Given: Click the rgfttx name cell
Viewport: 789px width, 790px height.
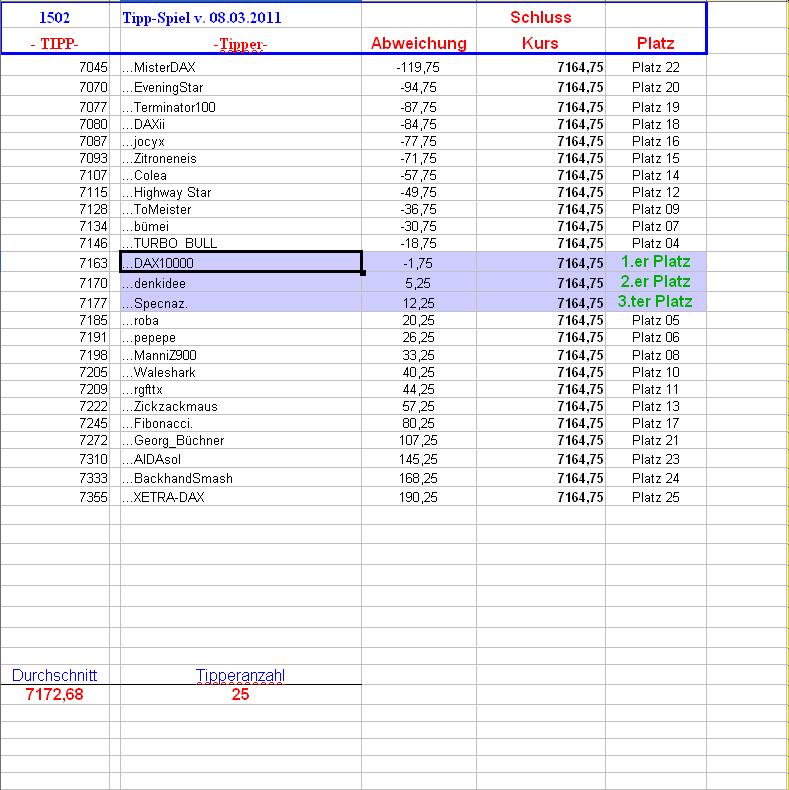Looking at the screenshot, I should point(241,389).
